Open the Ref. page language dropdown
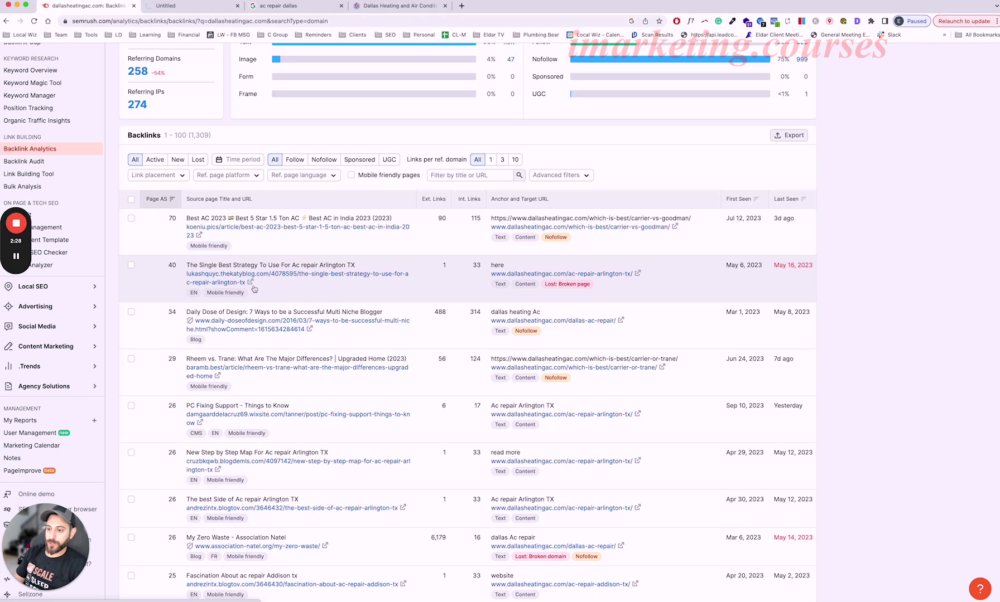Screen dimensions: 1000x602 coord(304,175)
